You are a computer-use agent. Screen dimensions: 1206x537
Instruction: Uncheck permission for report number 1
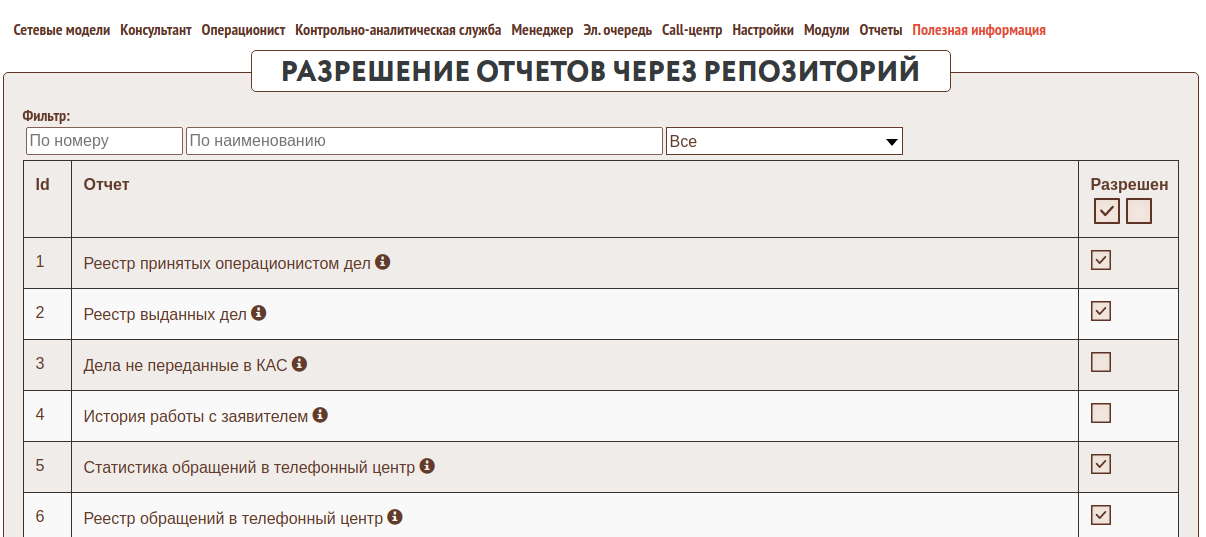pyautogui.click(x=1101, y=260)
